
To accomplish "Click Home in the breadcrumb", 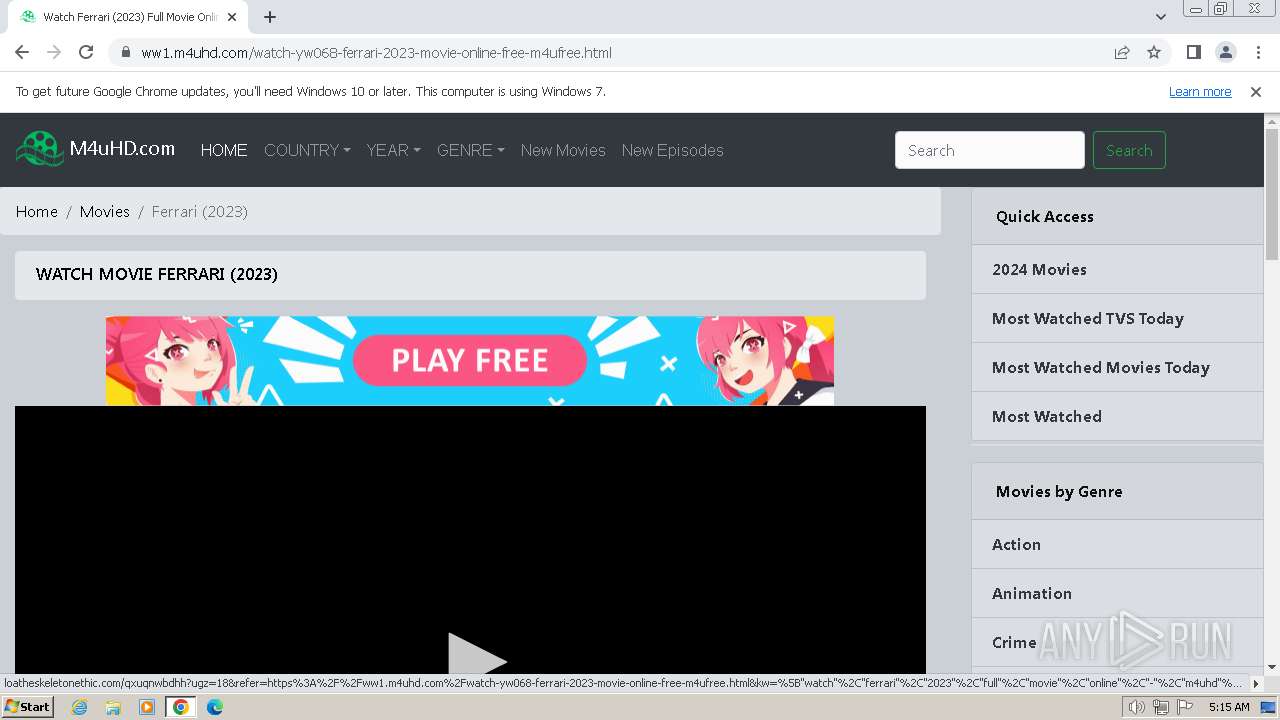I will click(x=37, y=211).
